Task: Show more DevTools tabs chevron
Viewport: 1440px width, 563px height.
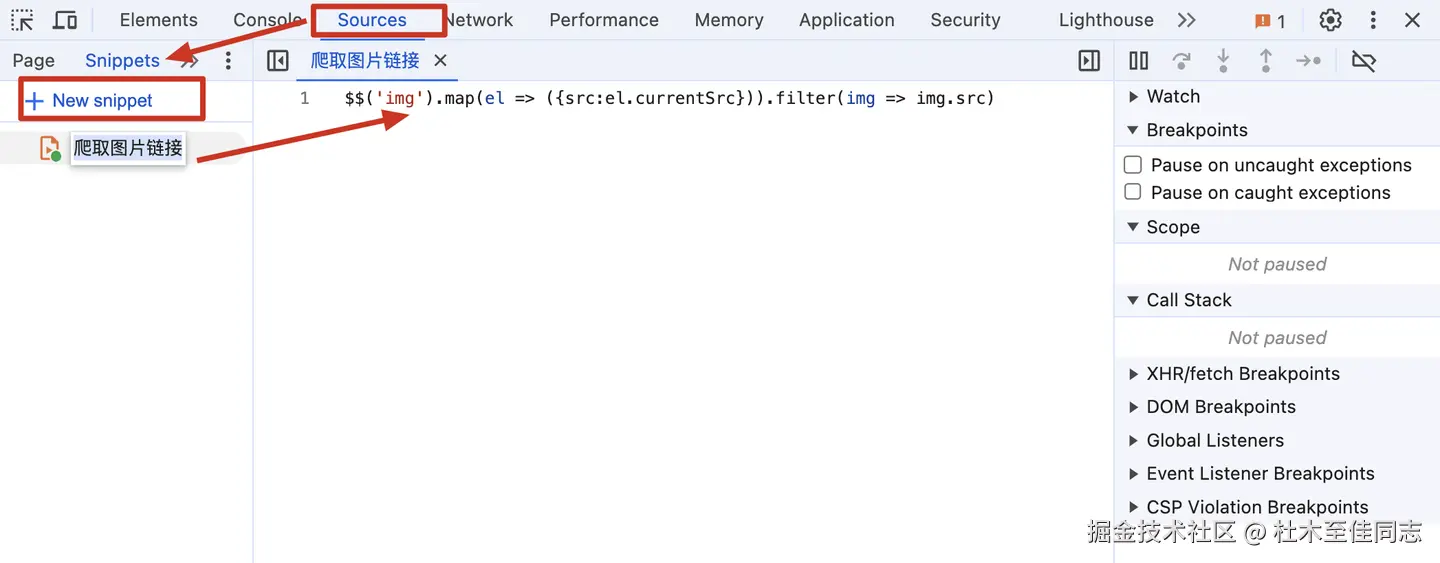Action: (x=1186, y=20)
